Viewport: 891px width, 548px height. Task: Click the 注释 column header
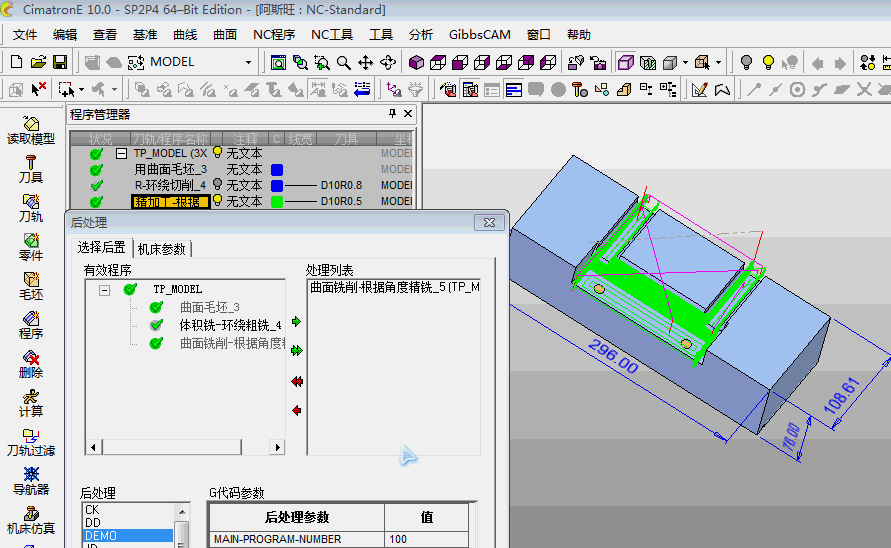[245, 139]
